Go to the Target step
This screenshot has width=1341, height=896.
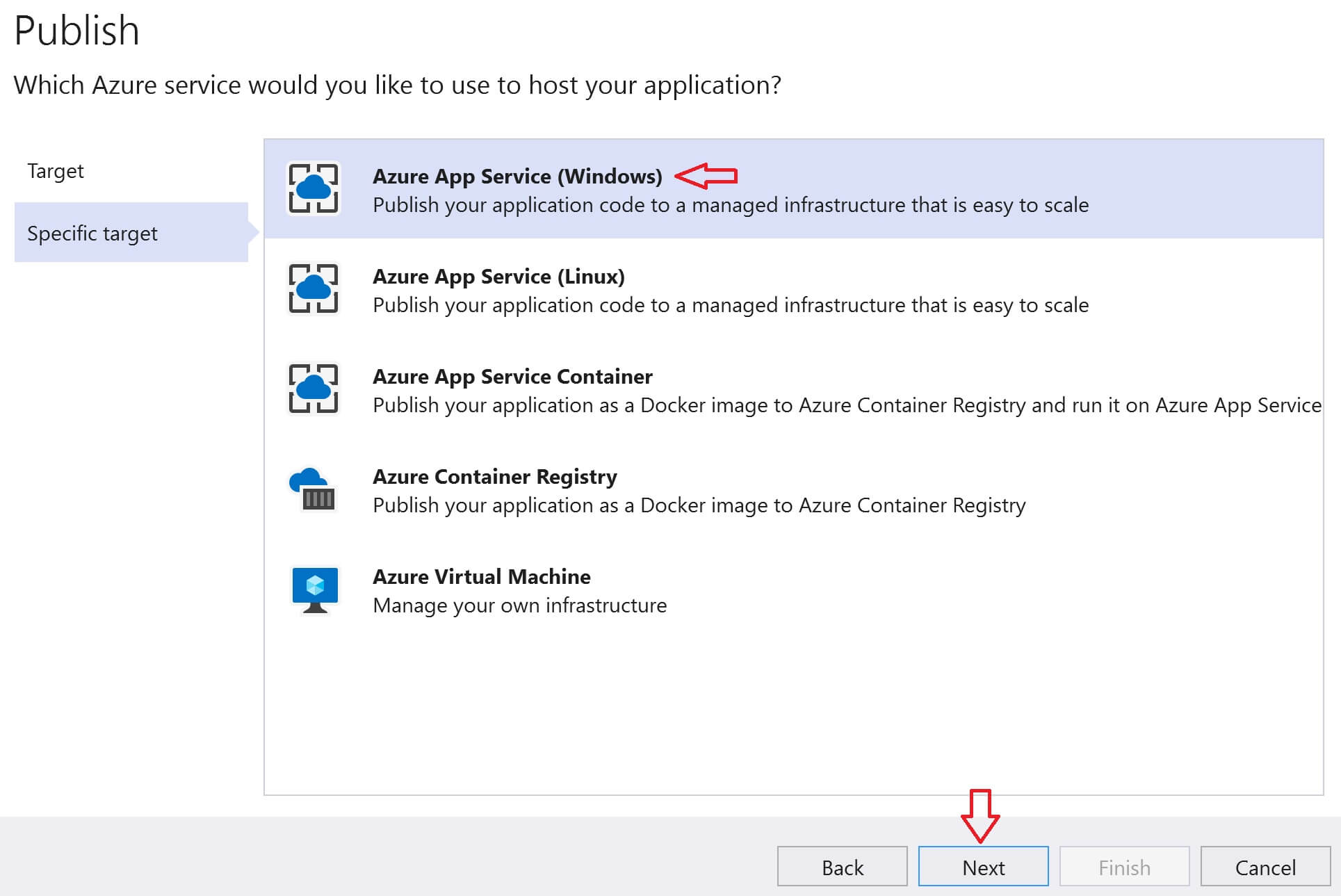pyautogui.click(x=56, y=171)
